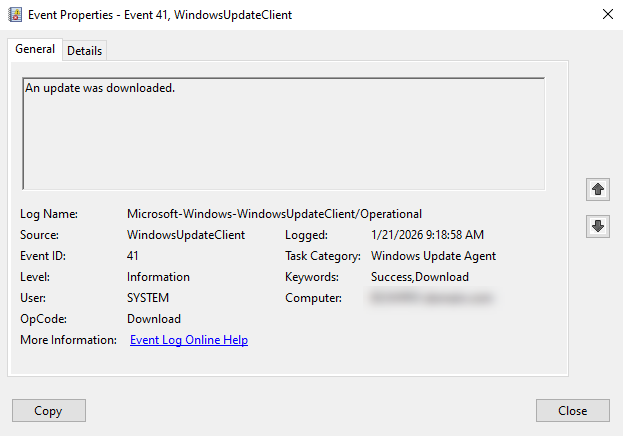
Task: Click the Event ID value 41
Action: click(x=133, y=256)
